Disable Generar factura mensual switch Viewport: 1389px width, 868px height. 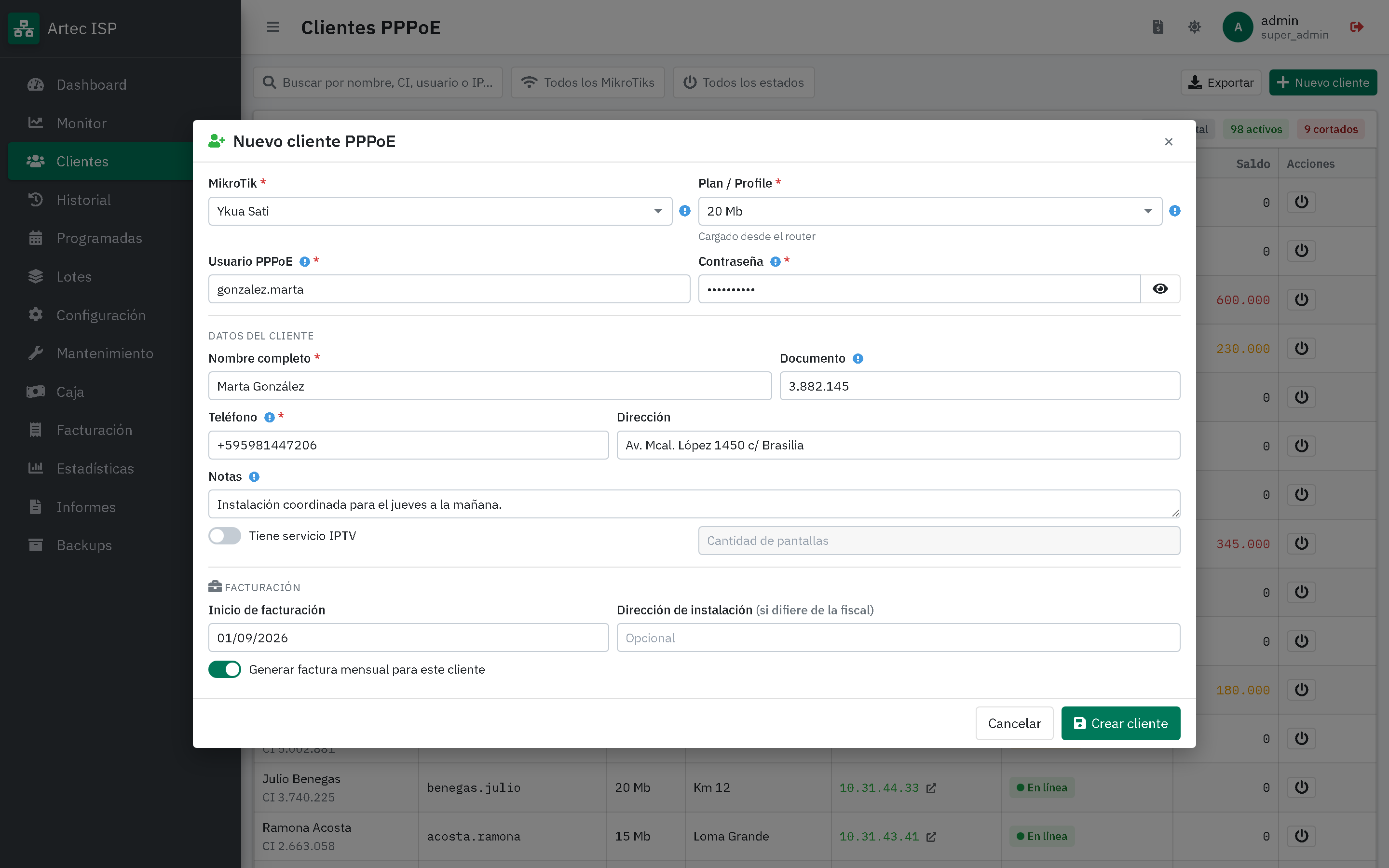pyautogui.click(x=224, y=669)
